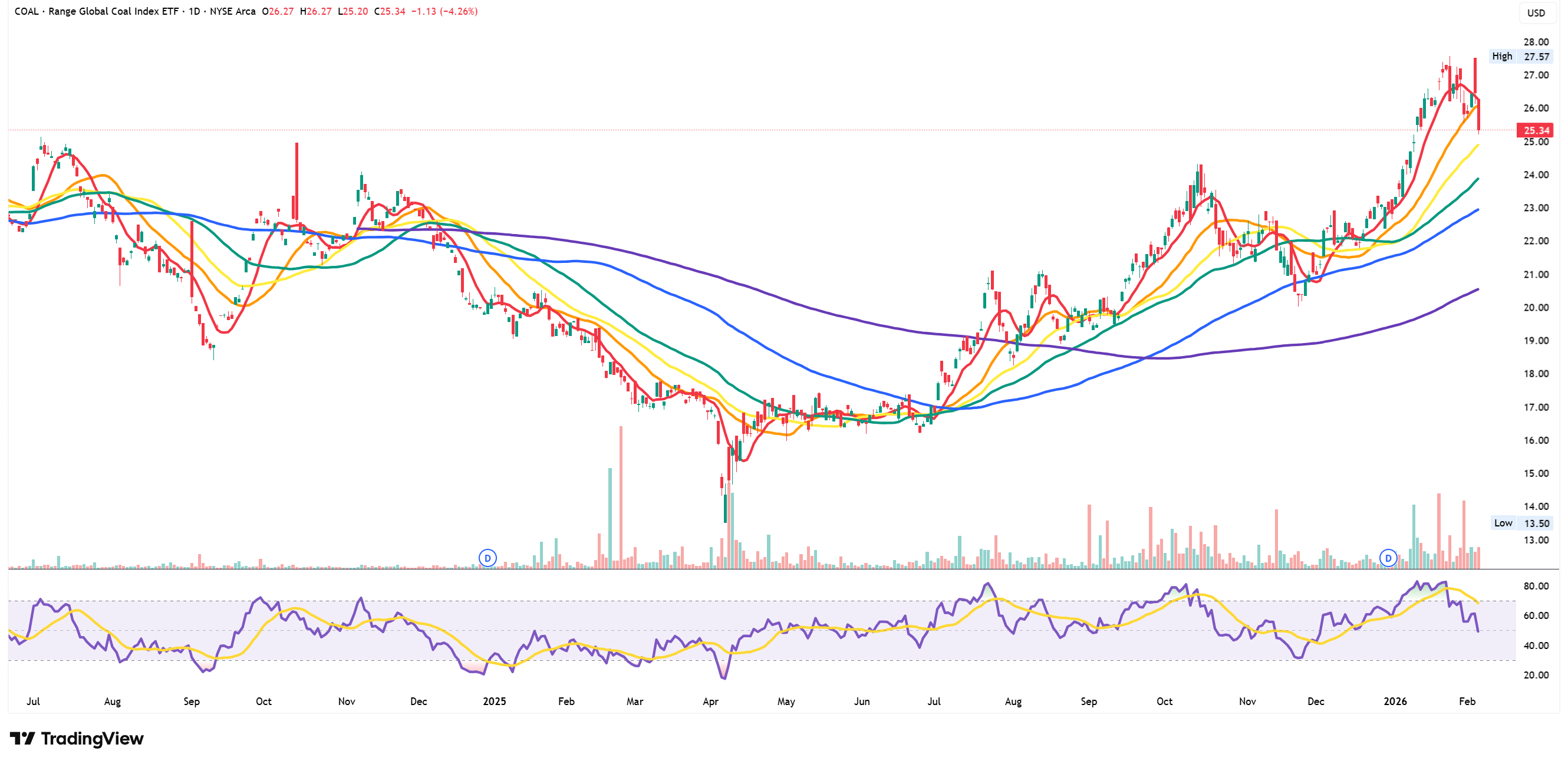Click the dividend marker near 2025
Screen dimensions: 1568x764
coord(487,558)
